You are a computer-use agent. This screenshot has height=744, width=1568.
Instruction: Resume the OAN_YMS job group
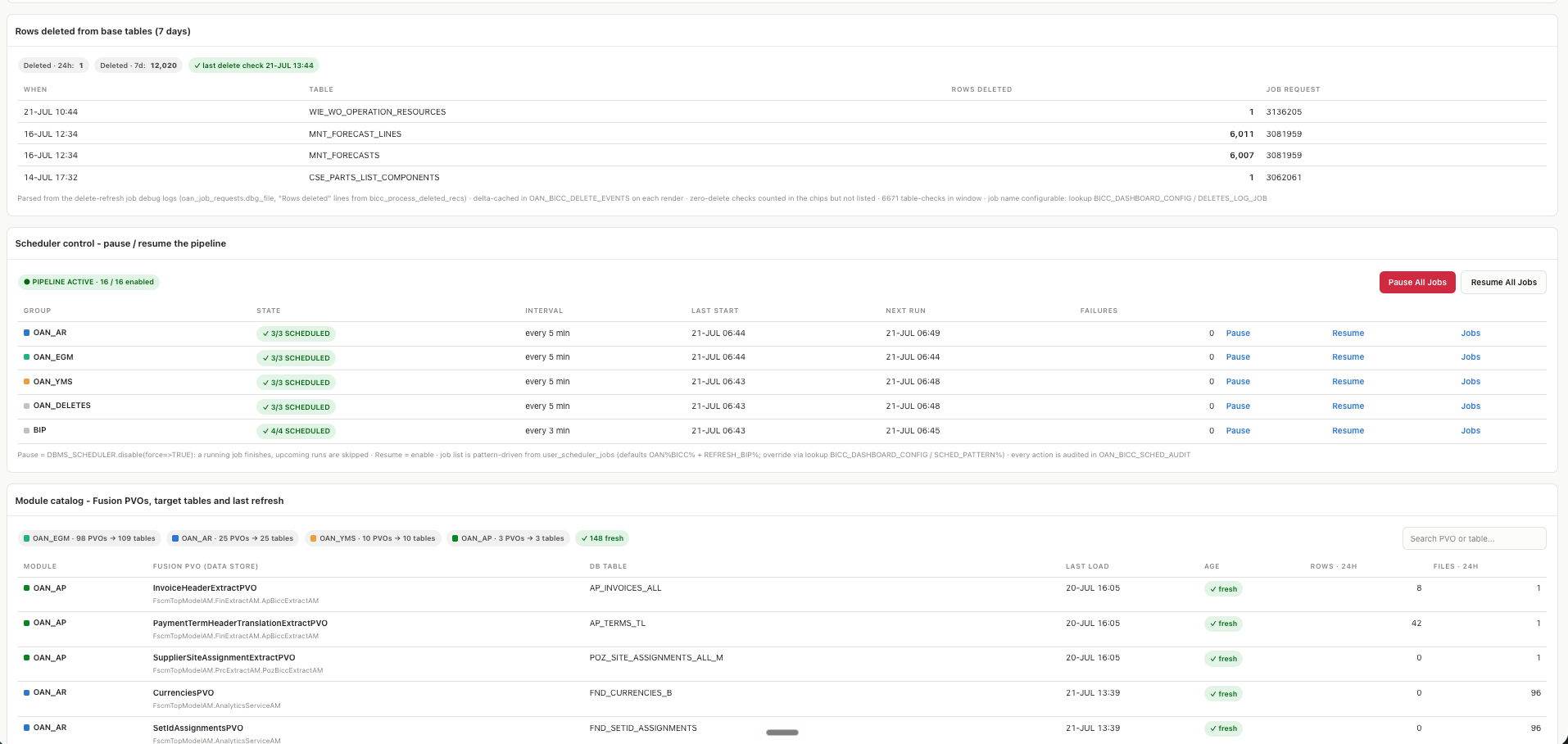[x=1348, y=382]
